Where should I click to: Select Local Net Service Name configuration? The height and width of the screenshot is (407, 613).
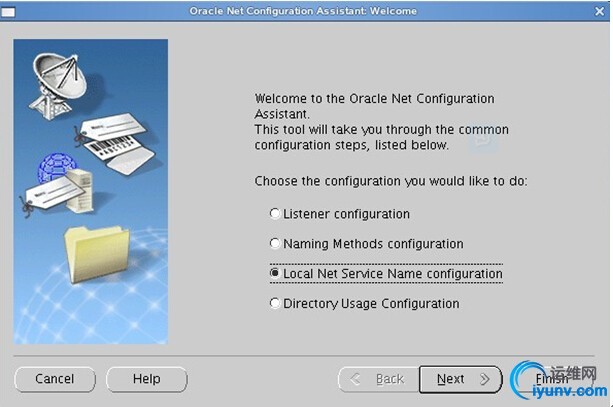click(276, 273)
